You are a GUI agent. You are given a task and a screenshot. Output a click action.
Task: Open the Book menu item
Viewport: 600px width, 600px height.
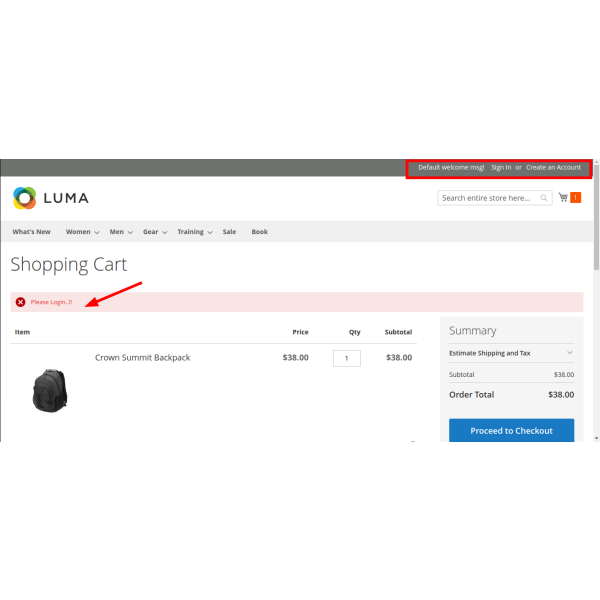point(259,232)
